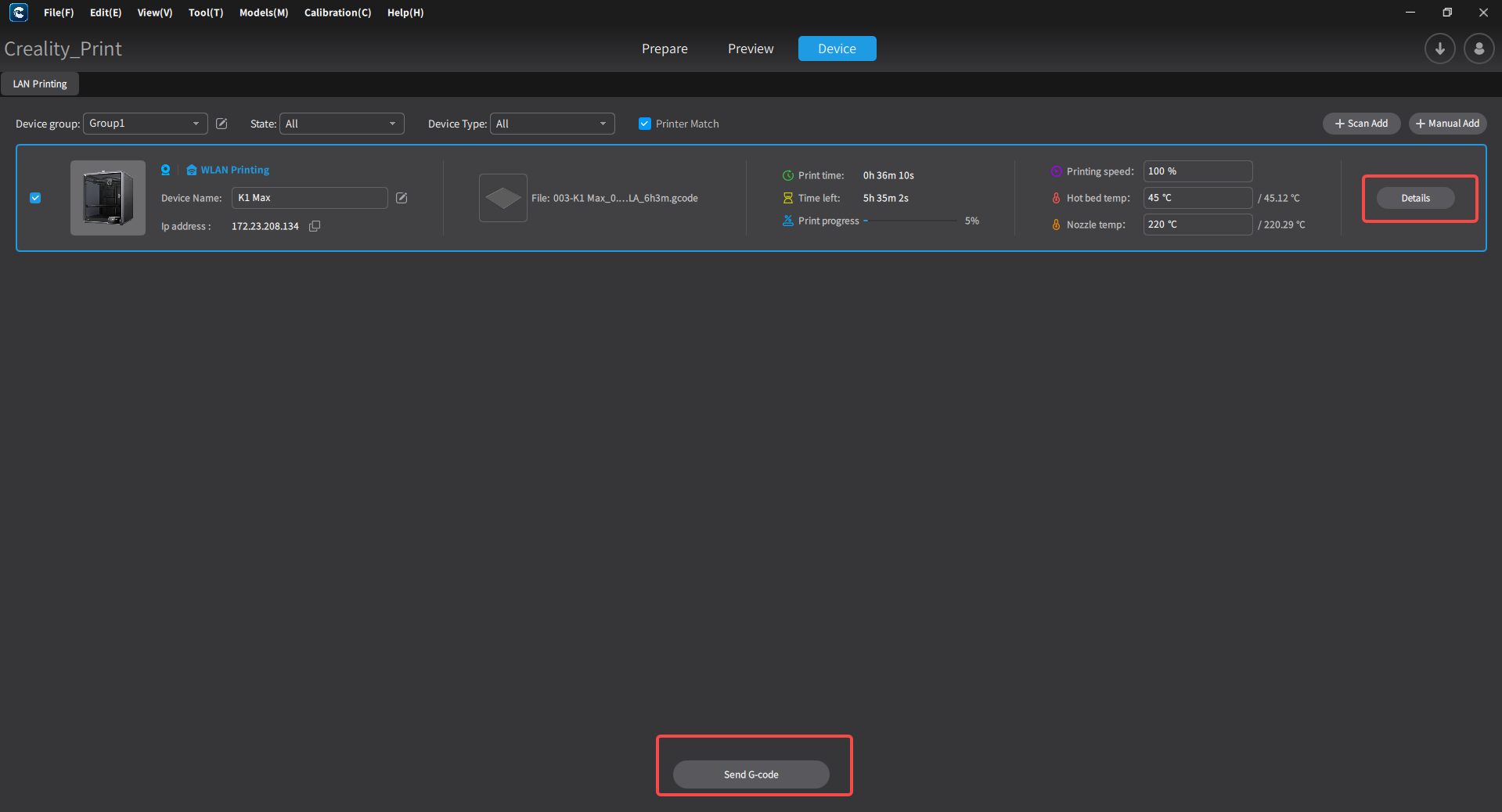Select the LAN Printing tab
The image size is (1502, 812).
pos(40,84)
